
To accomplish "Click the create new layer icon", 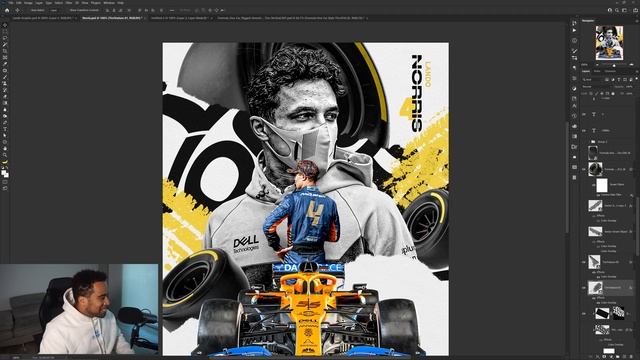I will [x=624, y=356].
